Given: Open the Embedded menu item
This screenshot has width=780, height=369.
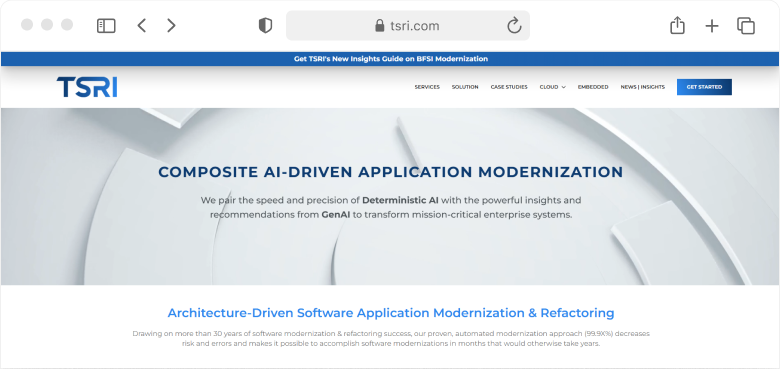Looking at the screenshot, I should (x=593, y=87).
